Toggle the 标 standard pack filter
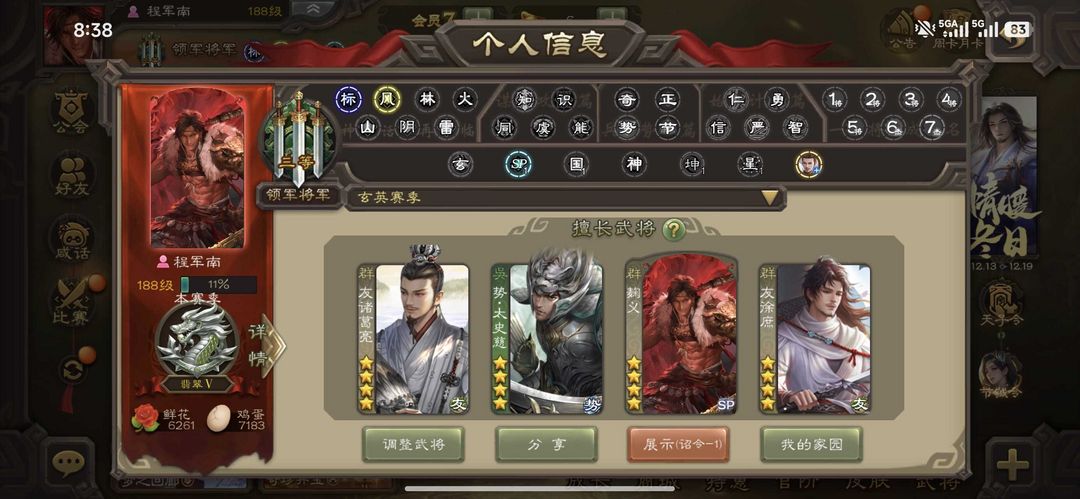This screenshot has height=499, width=1080. click(x=349, y=99)
